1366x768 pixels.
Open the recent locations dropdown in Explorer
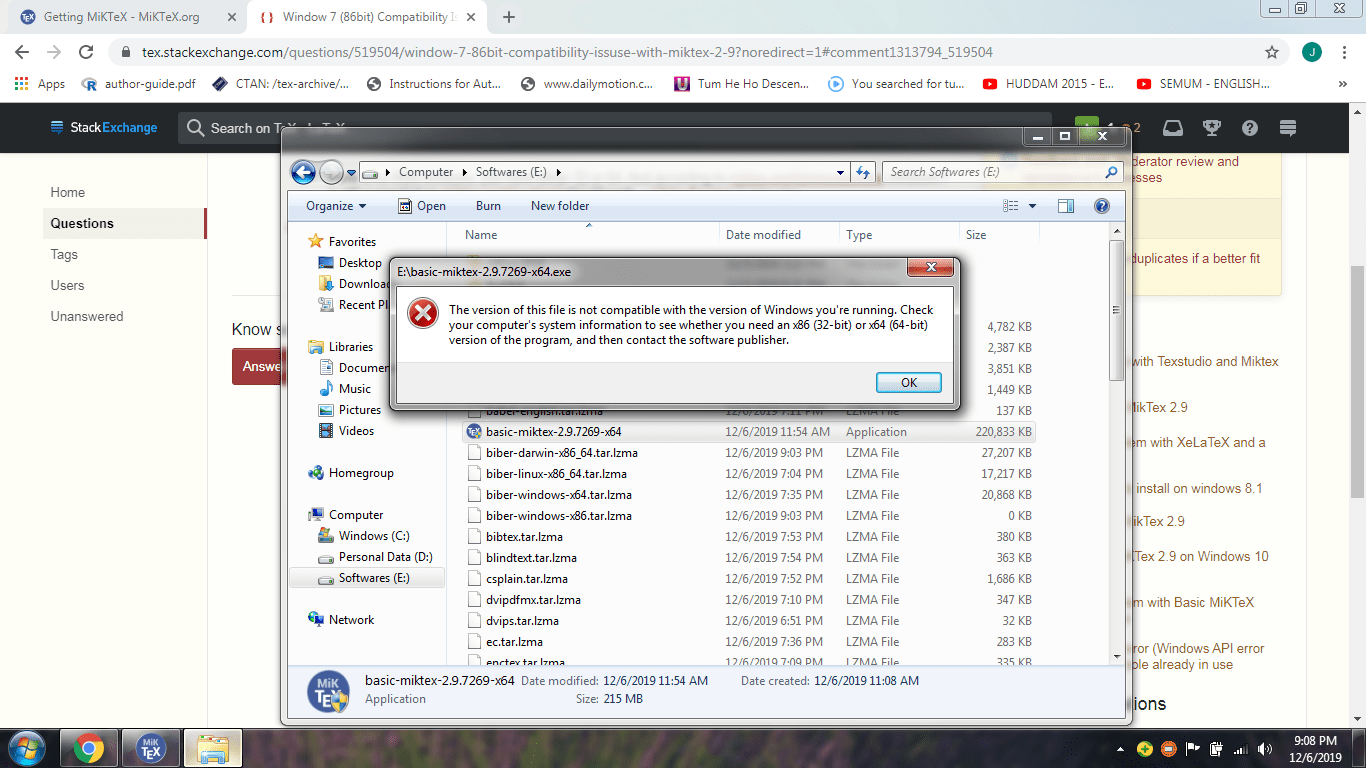coord(351,173)
